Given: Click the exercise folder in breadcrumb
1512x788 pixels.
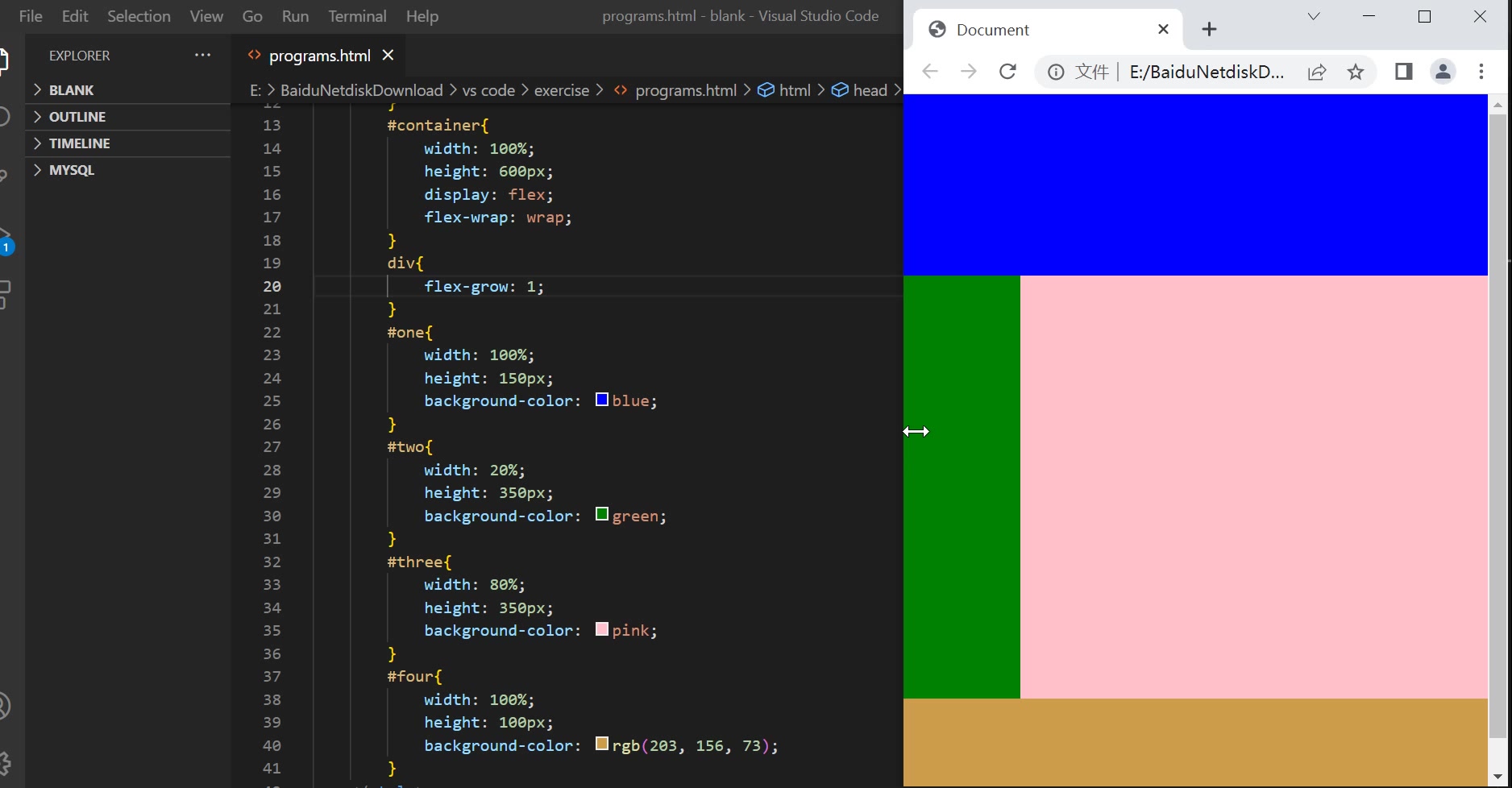Looking at the screenshot, I should tap(561, 90).
